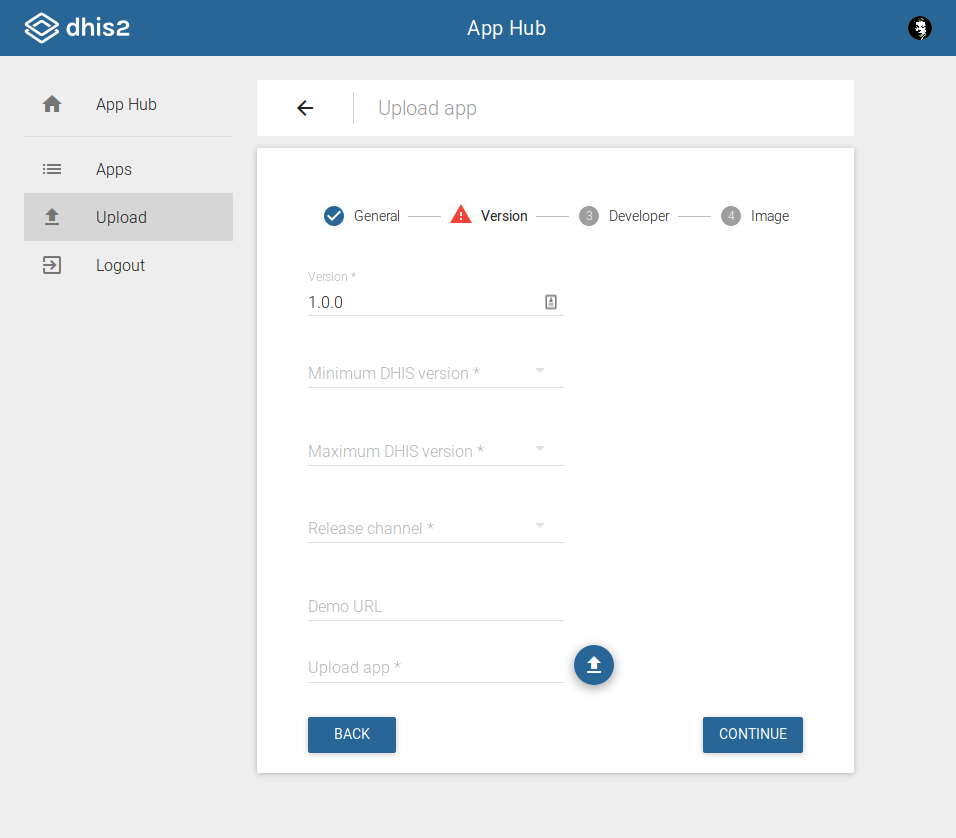
Task: Click the CONTINUE button
Action: (x=752, y=734)
